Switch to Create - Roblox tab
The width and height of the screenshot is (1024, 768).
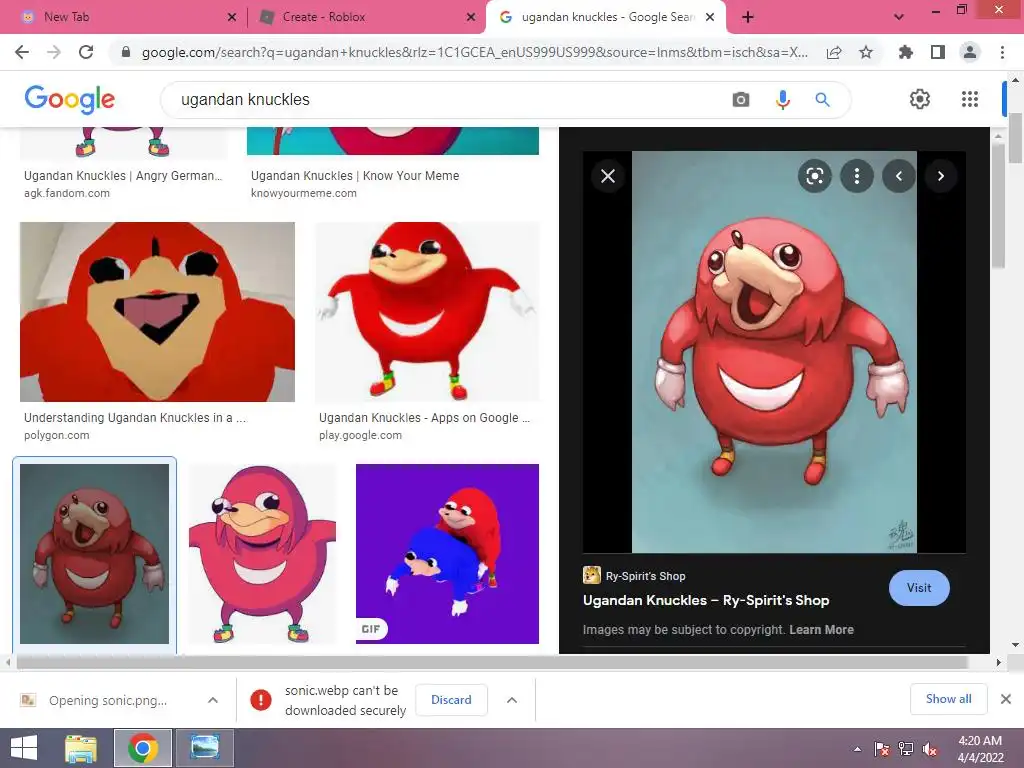[x=367, y=17]
